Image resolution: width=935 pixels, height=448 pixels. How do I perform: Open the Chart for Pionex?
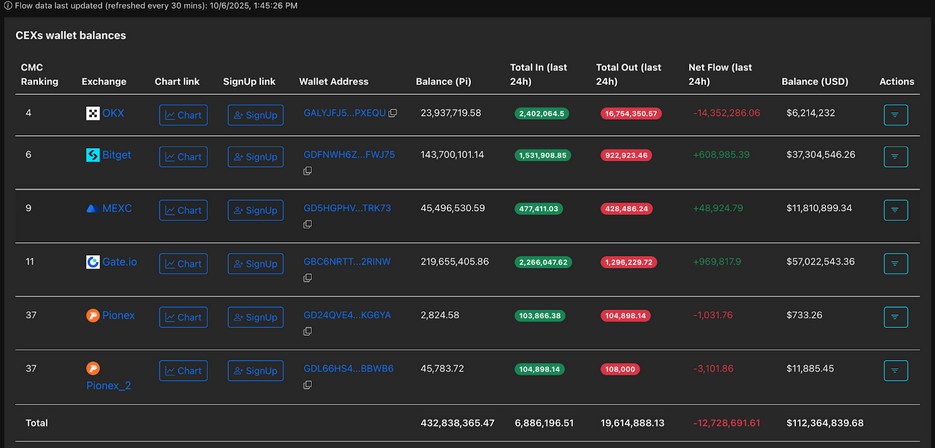pyautogui.click(x=183, y=317)
